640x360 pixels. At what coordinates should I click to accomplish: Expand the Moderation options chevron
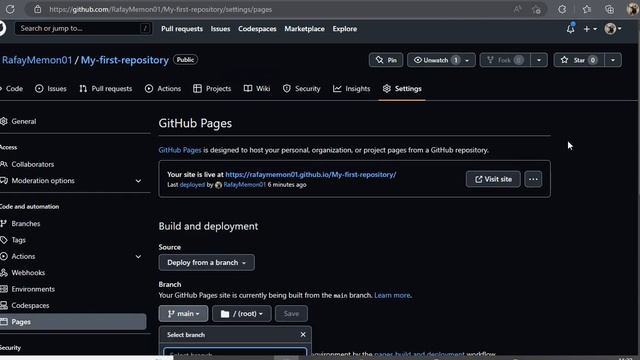tap(138, 180)
